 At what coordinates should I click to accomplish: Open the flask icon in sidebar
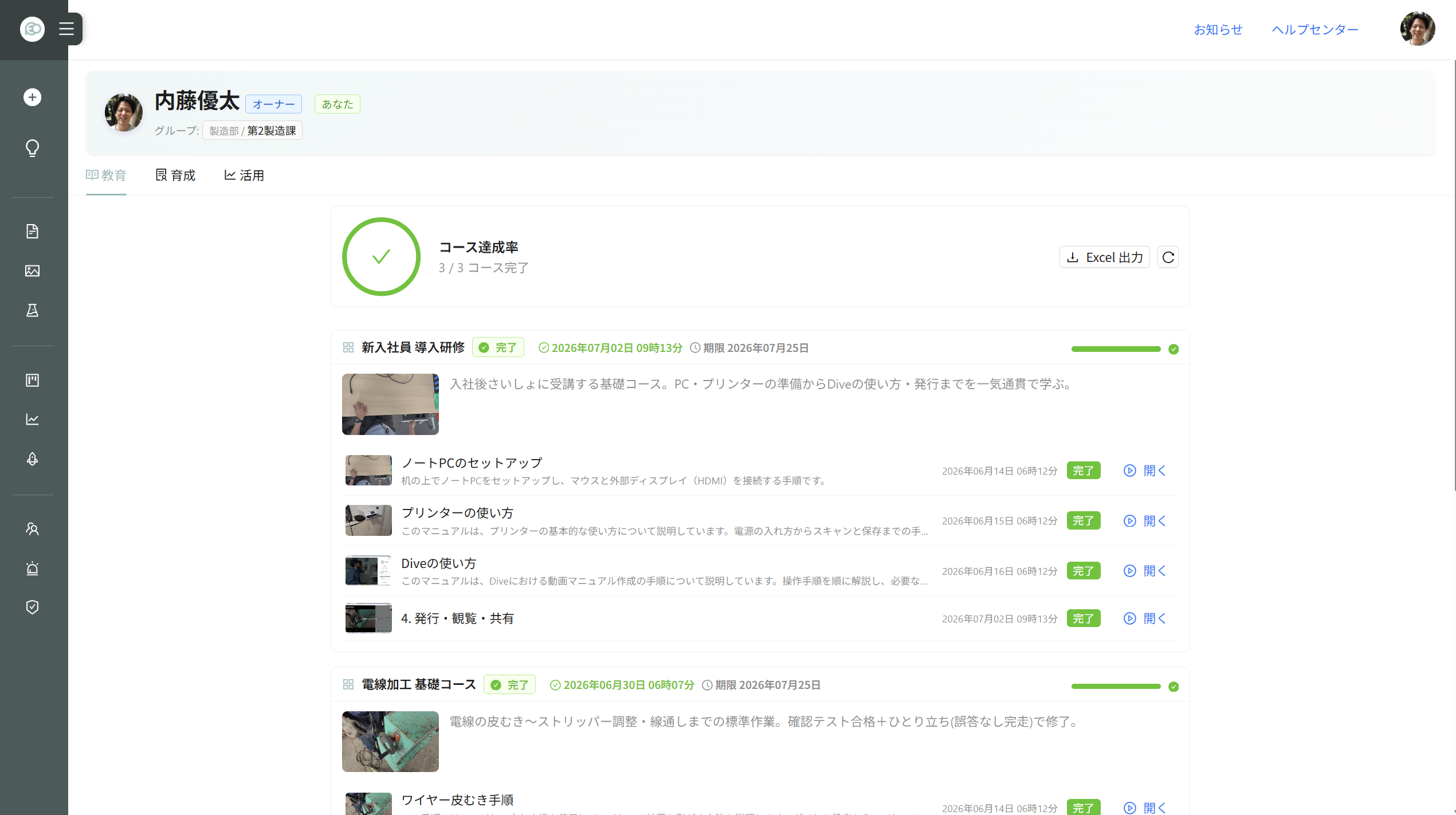pyautogui.click(x=32, y=310)
